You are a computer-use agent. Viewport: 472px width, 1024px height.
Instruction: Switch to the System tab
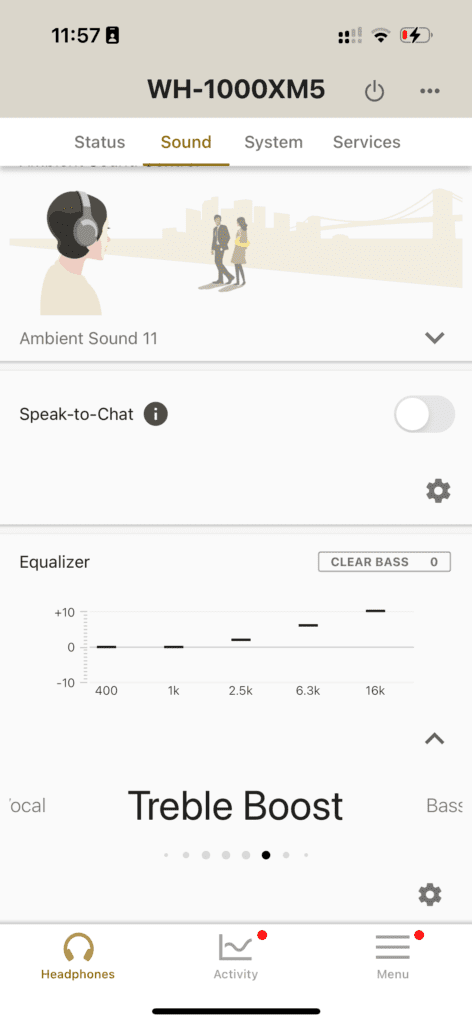[x=274, y=142]
